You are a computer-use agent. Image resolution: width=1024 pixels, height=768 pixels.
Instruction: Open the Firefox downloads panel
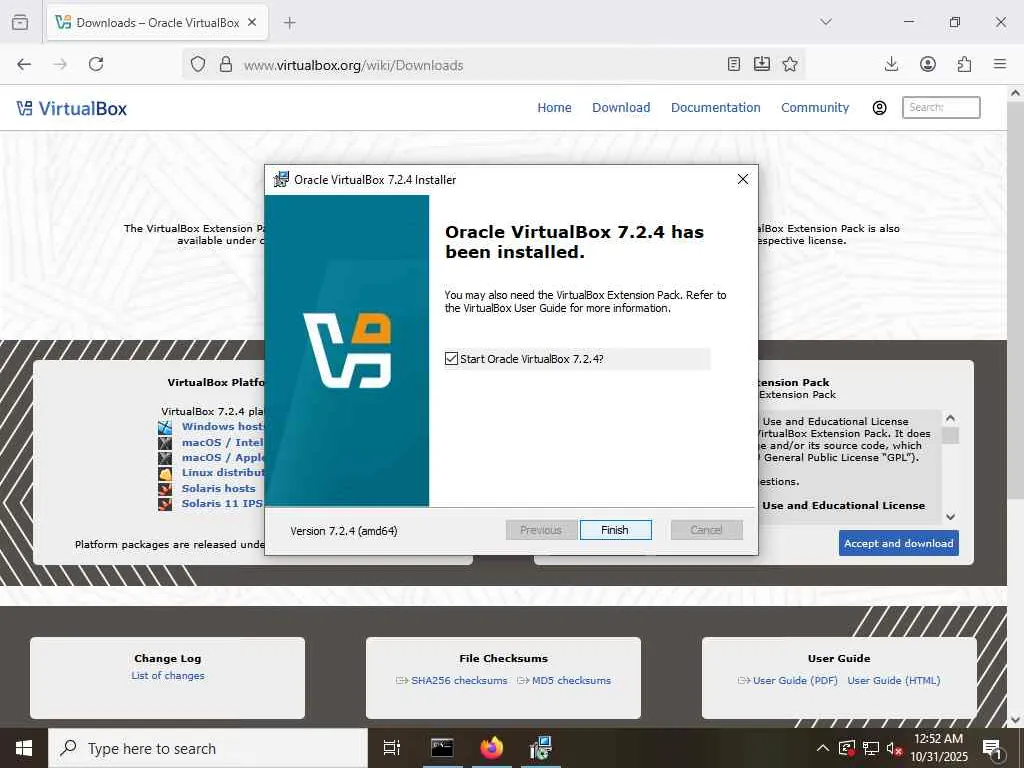coord(891,64)
